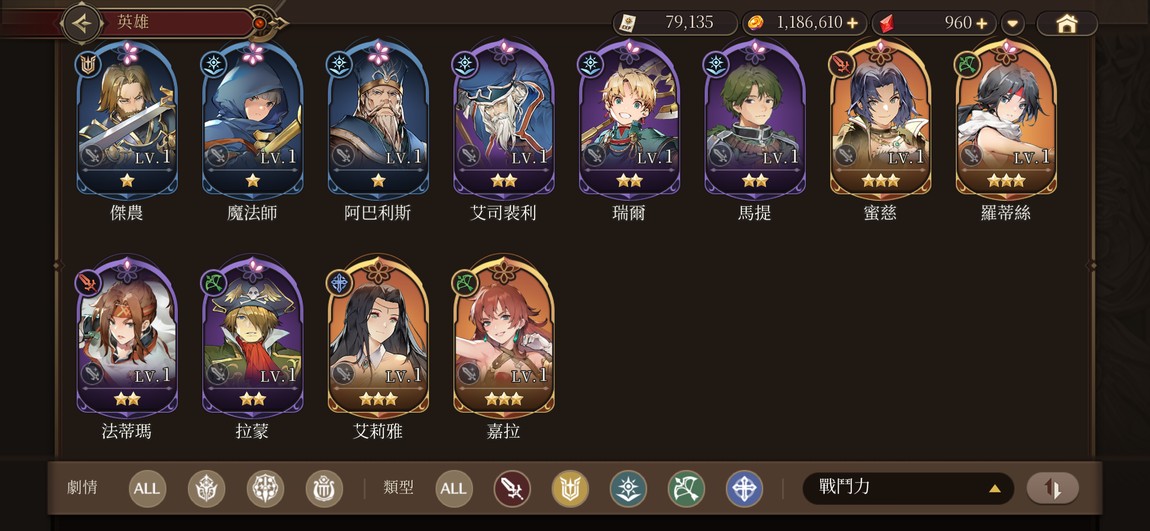Filter heroes by sword class icon
The height and width of the screenshot is (531, 1150).
click(512, 489)
